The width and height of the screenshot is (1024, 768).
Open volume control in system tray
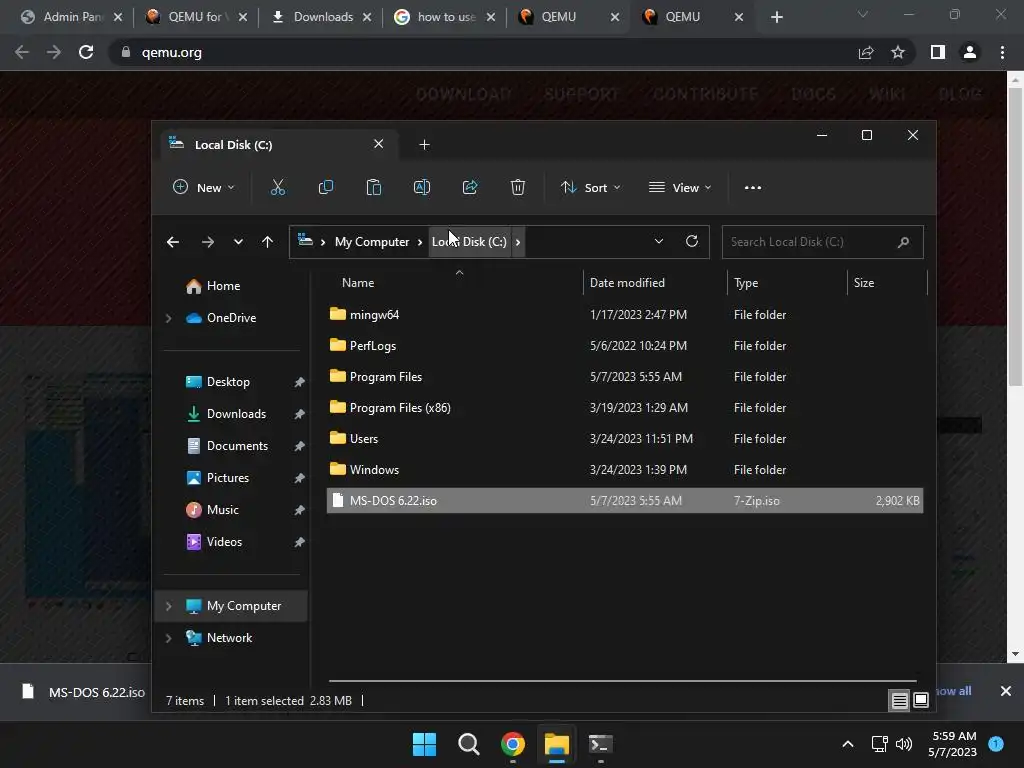click(904, 744)
